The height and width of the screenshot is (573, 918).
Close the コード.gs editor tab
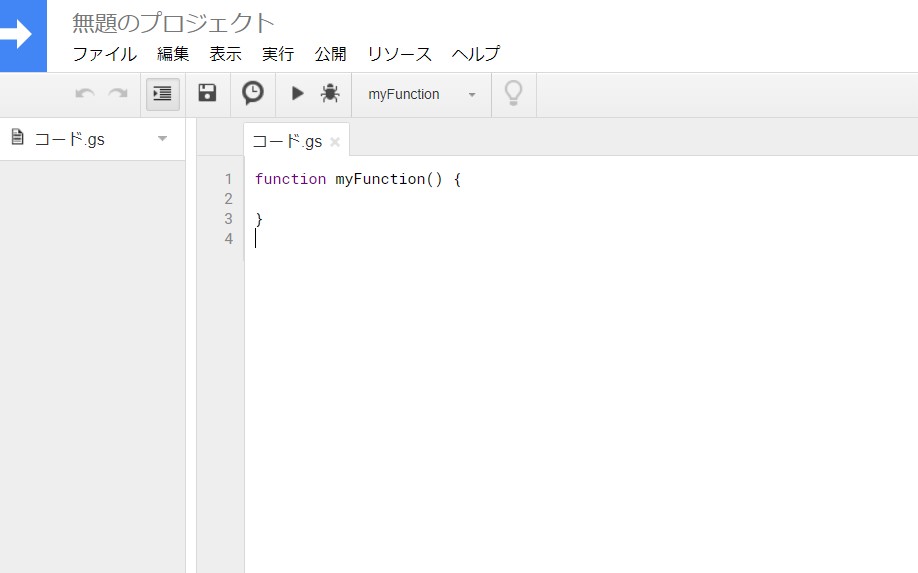[335, 142]
